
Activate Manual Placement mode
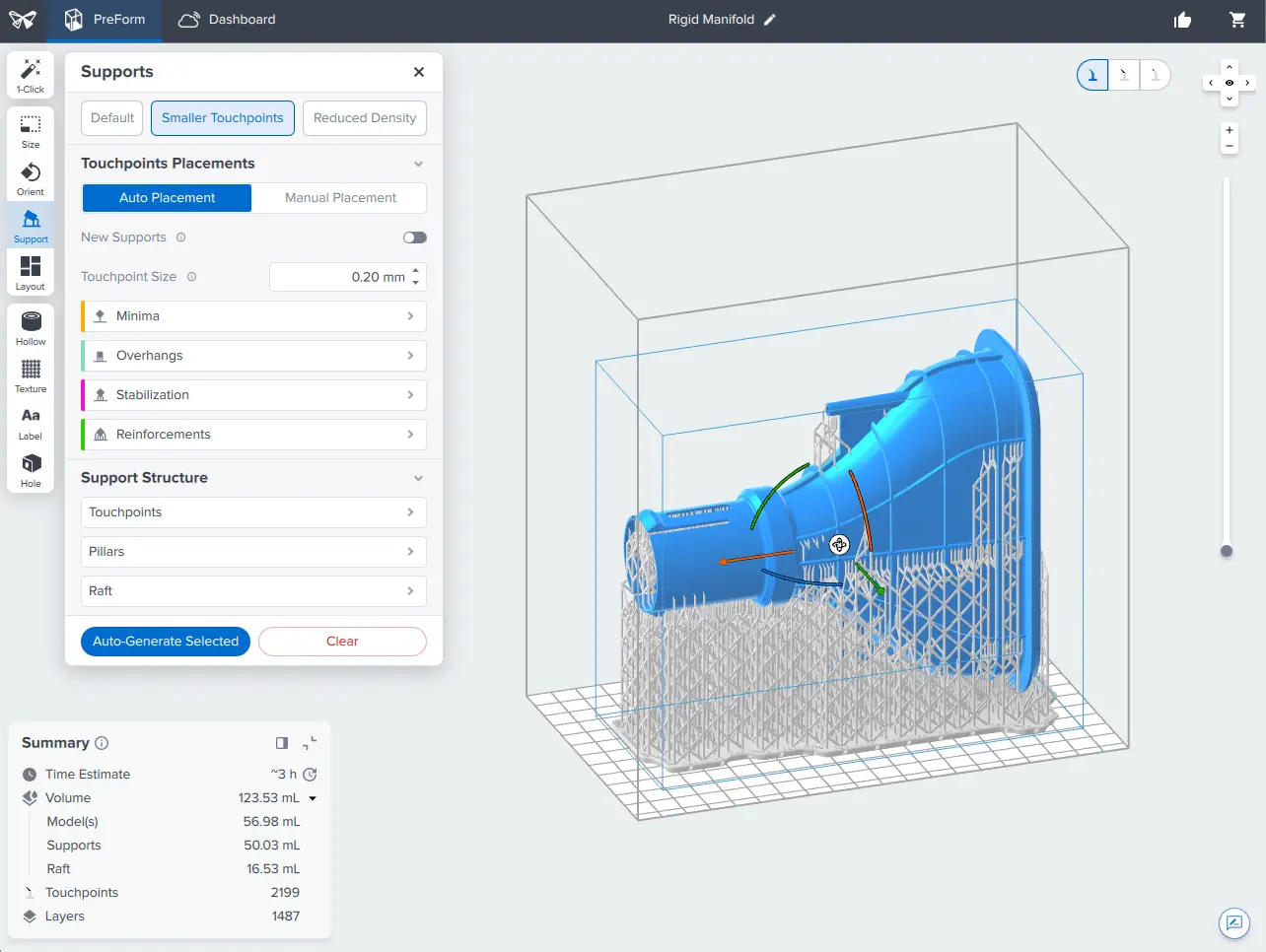pyautogui.click(x=338, y=197)
